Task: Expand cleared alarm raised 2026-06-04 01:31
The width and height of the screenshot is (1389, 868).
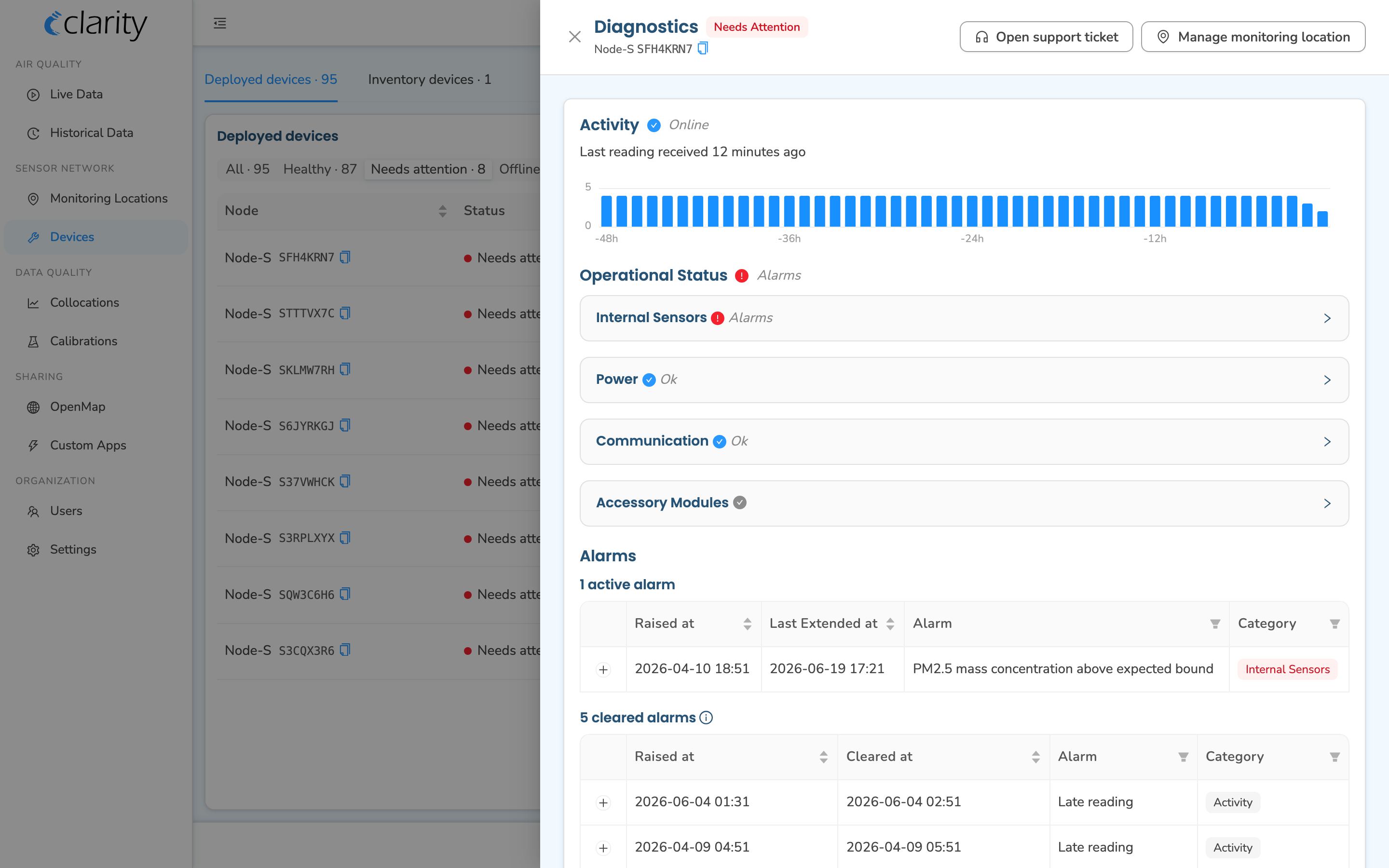Action: pos(603,802)
